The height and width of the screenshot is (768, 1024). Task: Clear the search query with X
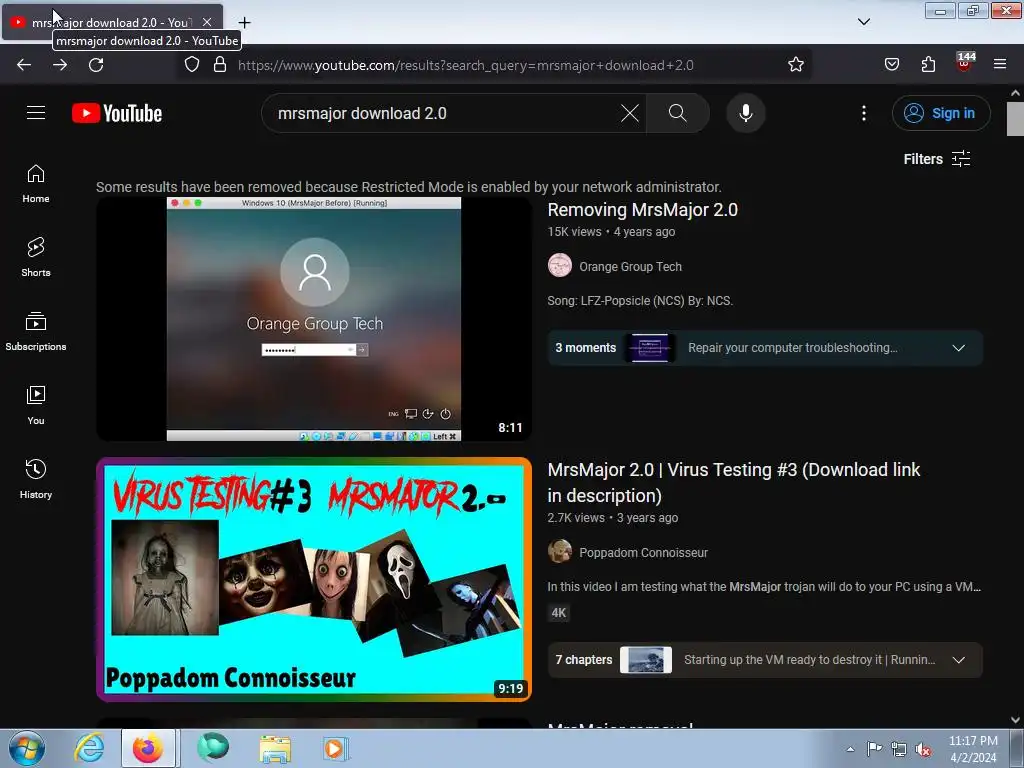[x=630, y=113]
